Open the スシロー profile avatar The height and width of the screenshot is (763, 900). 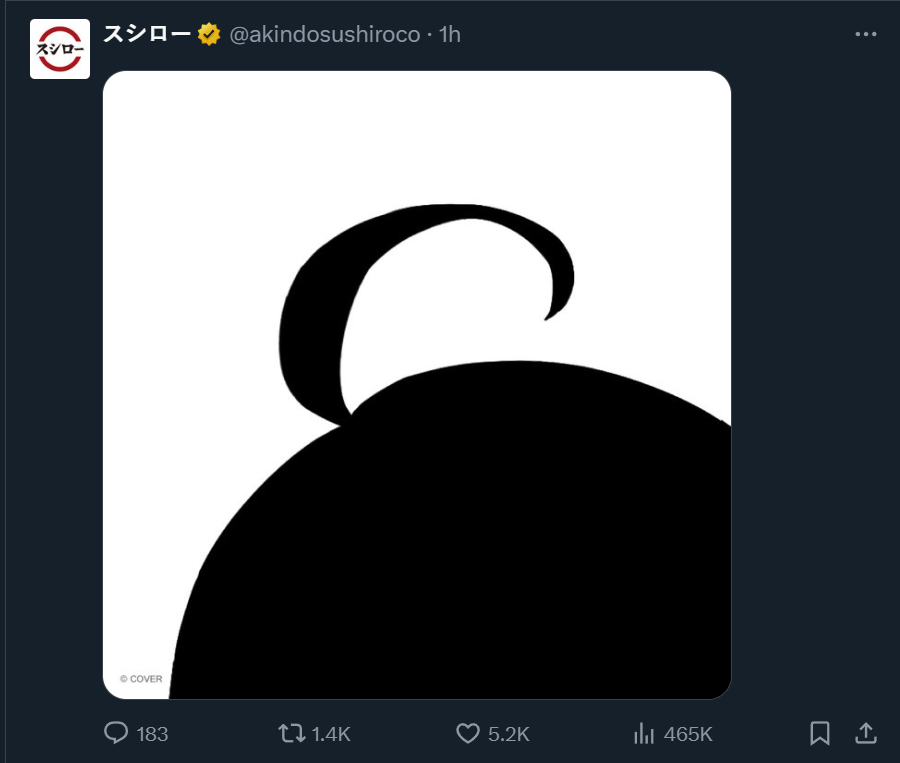(x=60, y=49)
